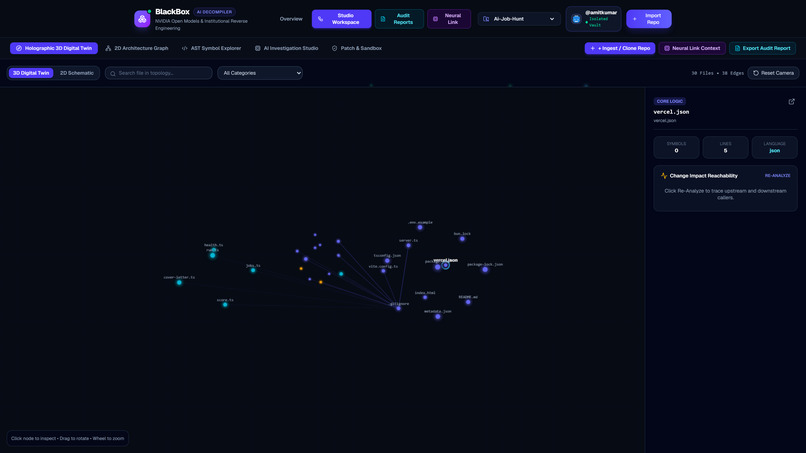Viewport: 806px width, 453px height.
Task: Select the .env.example node
Action: click(420, 227)
